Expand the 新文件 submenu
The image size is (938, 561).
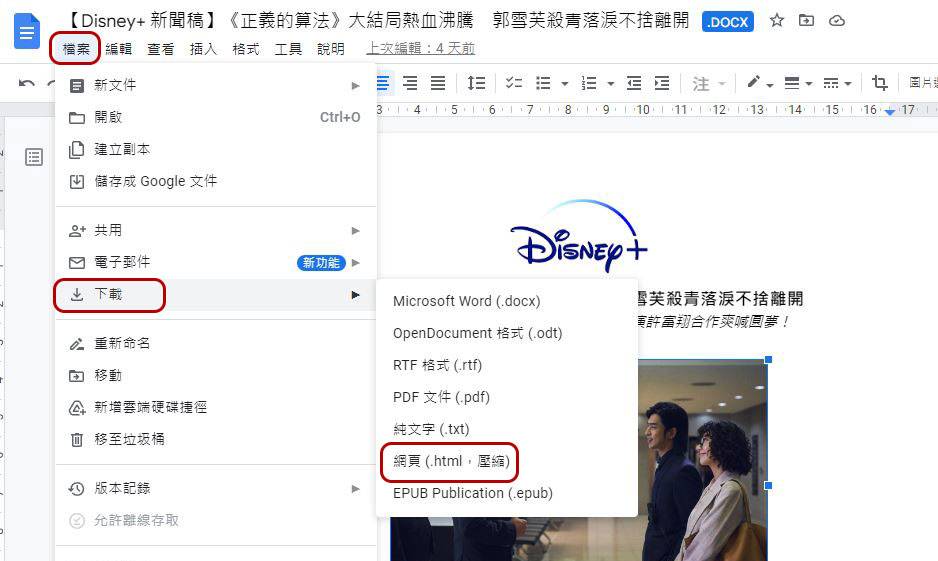tap(355, 85)
